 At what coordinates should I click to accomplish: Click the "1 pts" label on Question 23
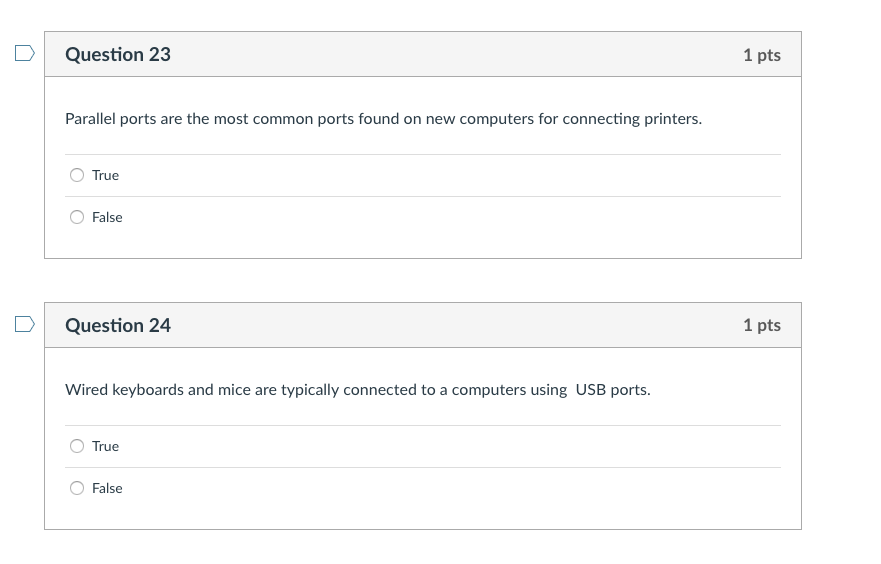[761, 55]
